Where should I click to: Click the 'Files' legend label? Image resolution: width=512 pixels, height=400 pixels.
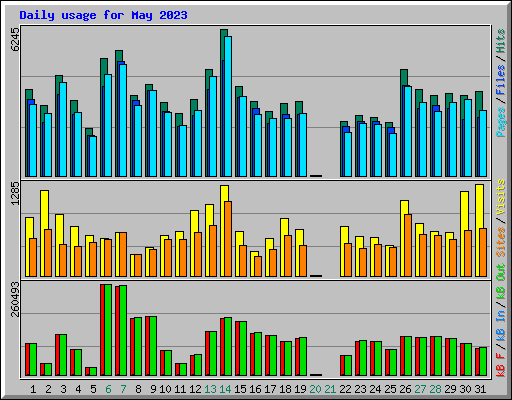501,80
